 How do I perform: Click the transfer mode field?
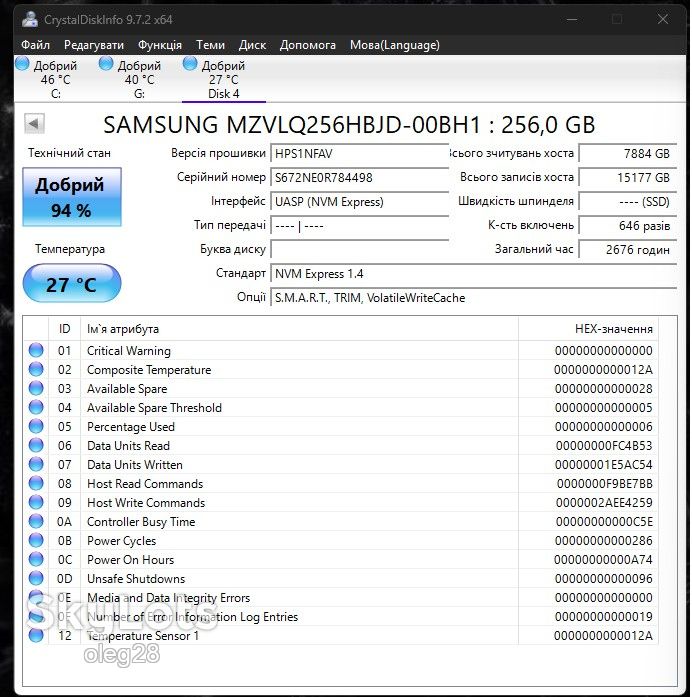point(360,226)
